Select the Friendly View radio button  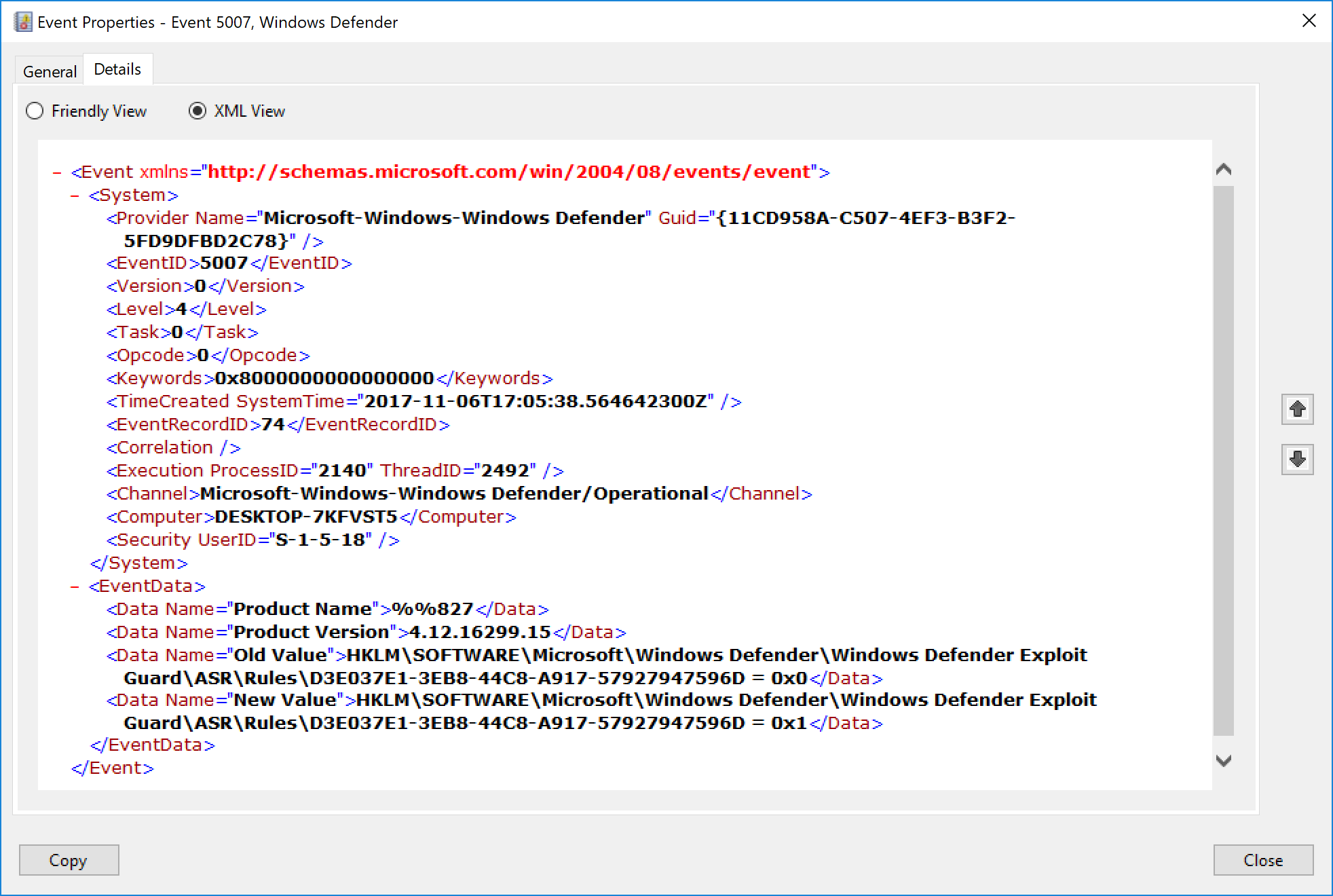pos(35,111)
